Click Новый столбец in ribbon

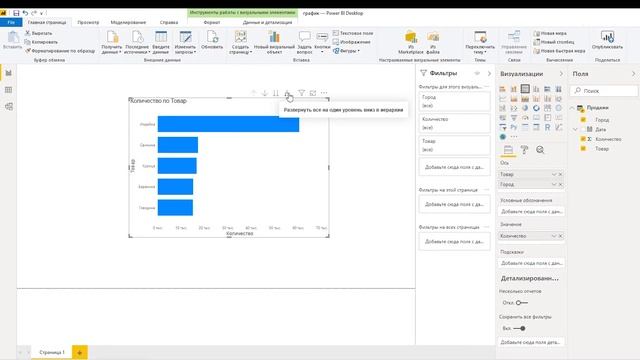point(554,42)
